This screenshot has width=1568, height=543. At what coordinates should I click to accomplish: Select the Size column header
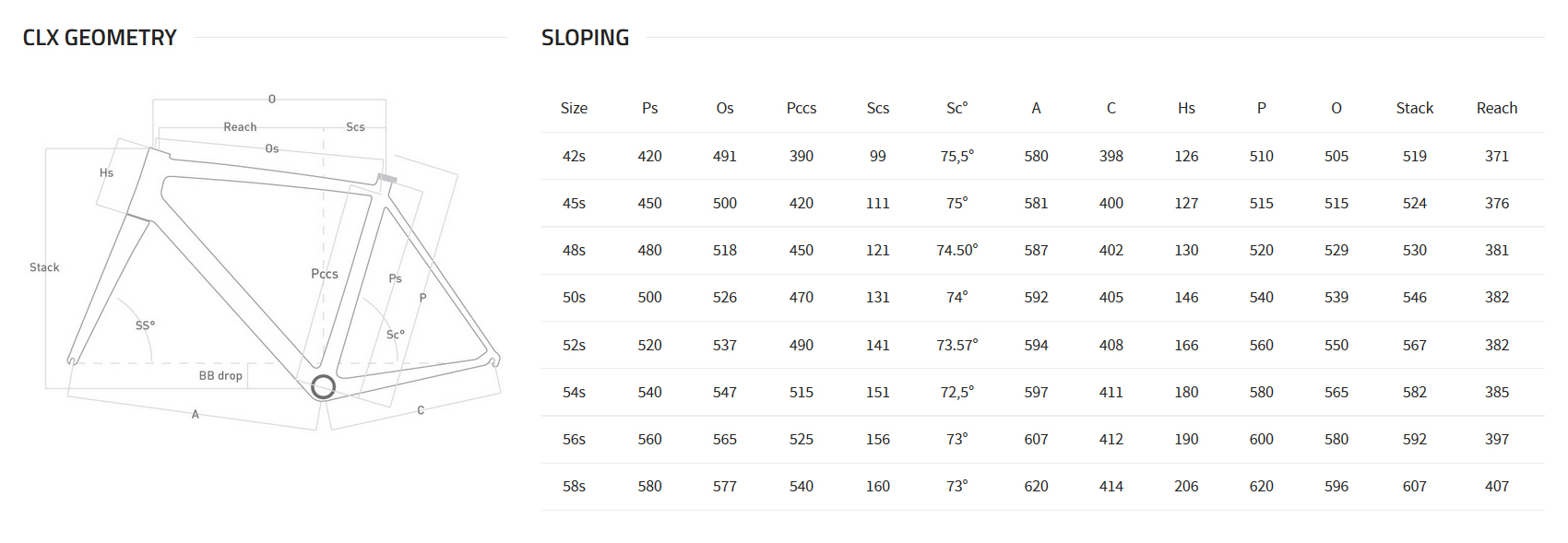(x=574, y=108)
